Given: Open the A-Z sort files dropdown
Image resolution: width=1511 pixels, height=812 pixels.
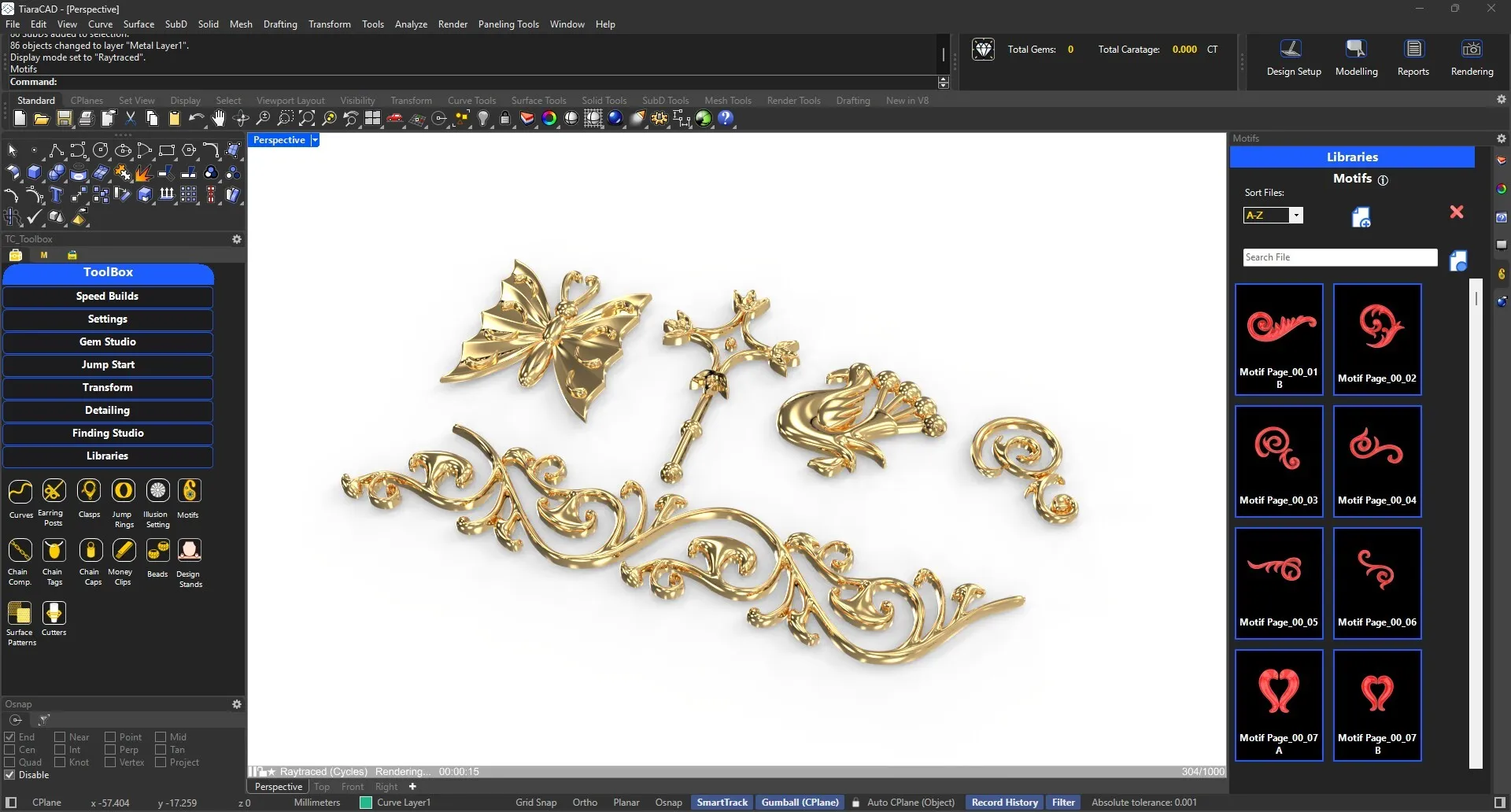Looking at the screenshot, I should coord(1296,216).
